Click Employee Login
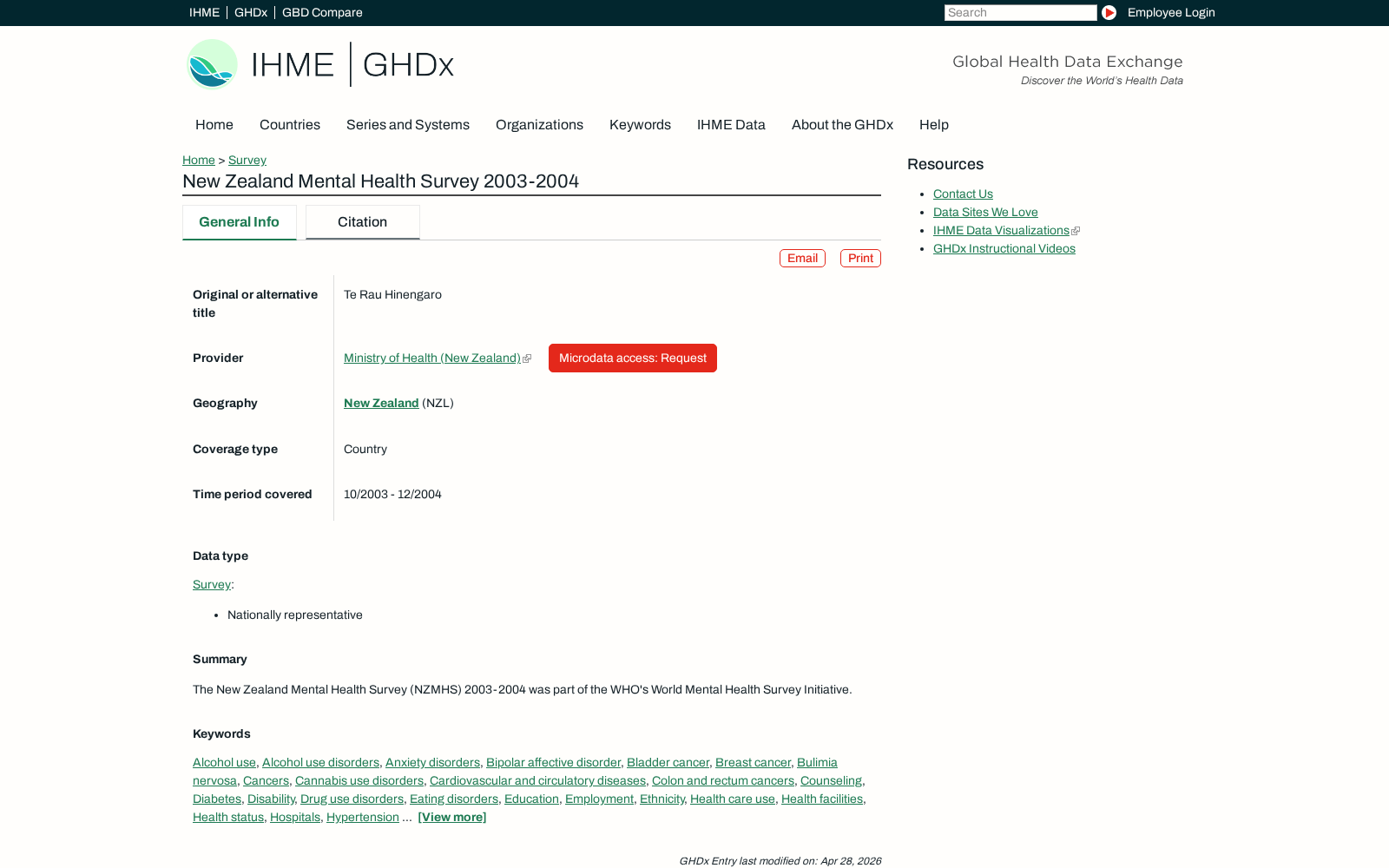 (1171, 12)
